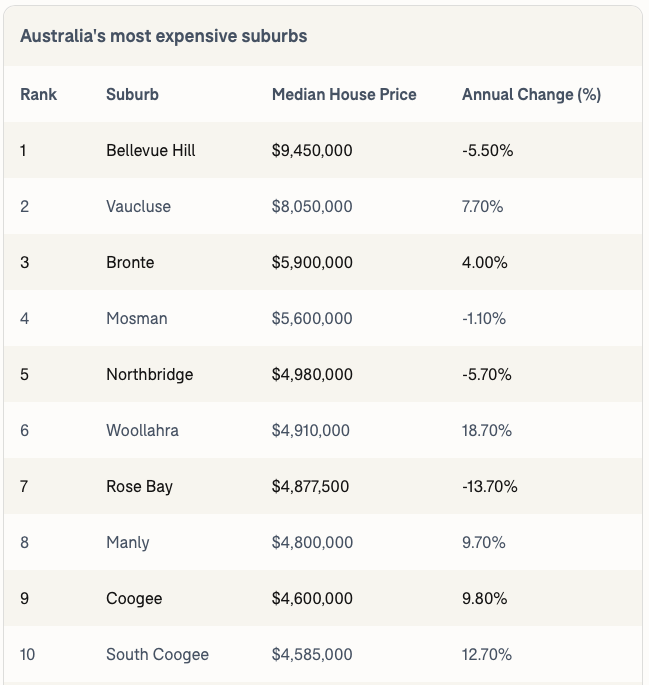Click the Northbridge suburb cell
The height and width of the screenshot is (685, 649).
coord(150,375)
